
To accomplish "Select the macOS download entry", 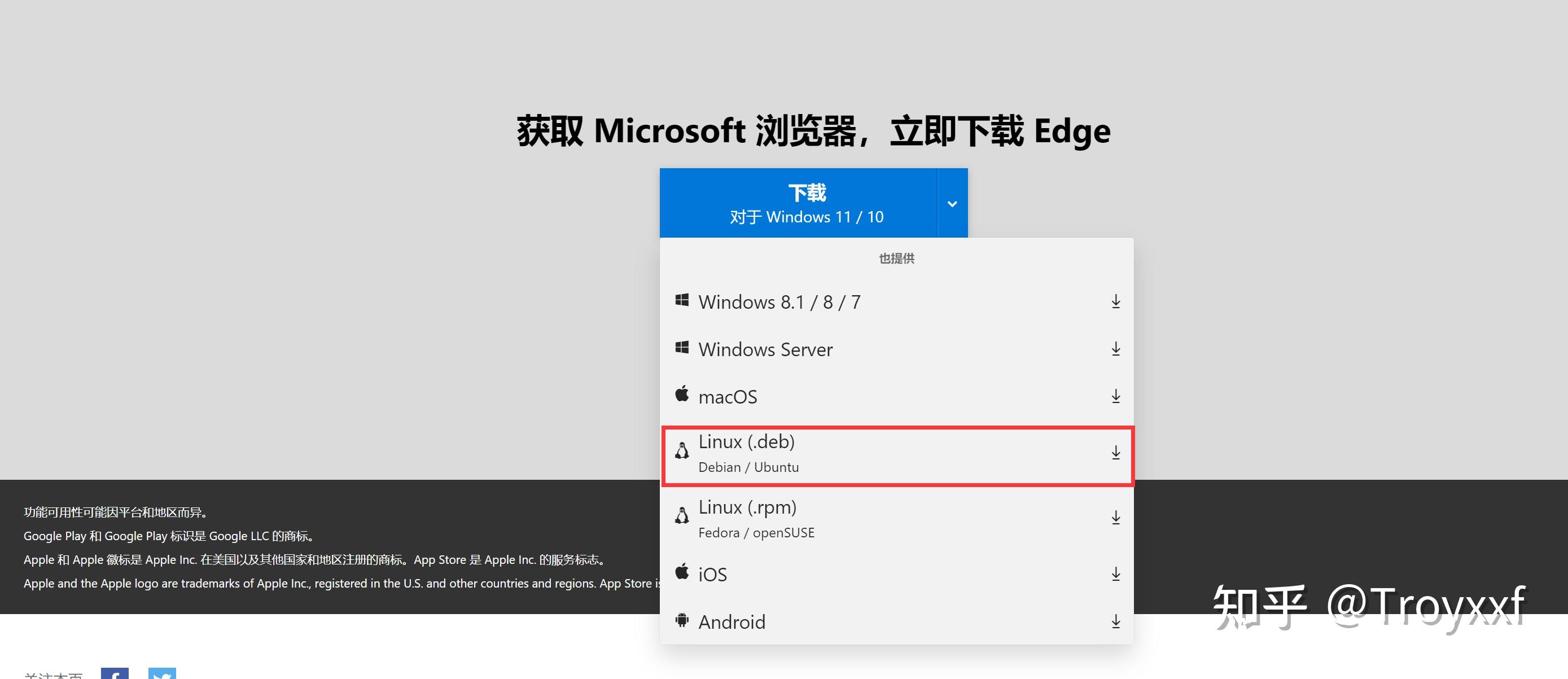I will pyautogui.click(x=729, y=396).
